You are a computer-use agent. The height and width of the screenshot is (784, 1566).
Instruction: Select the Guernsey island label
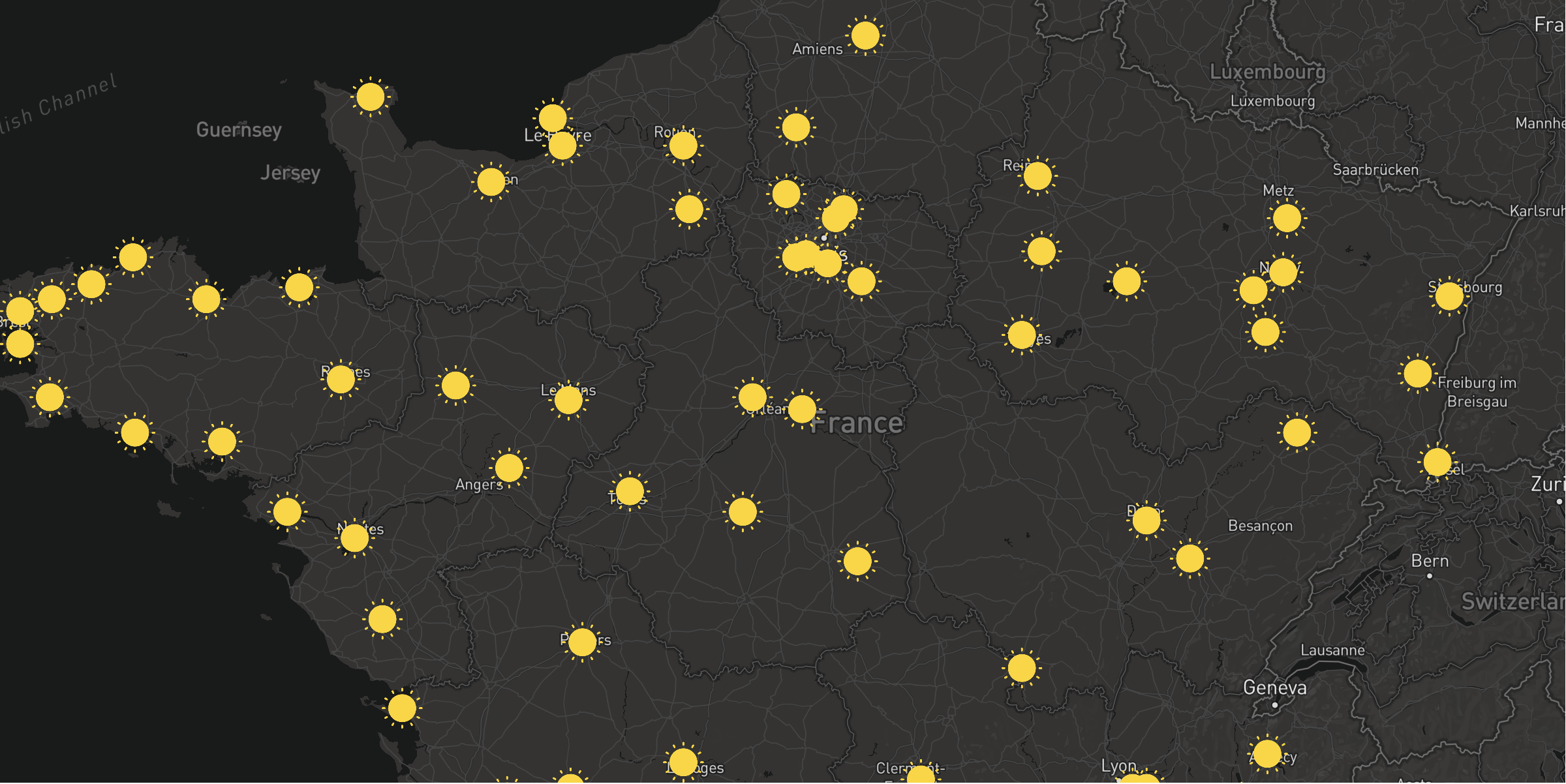[239, 130]
